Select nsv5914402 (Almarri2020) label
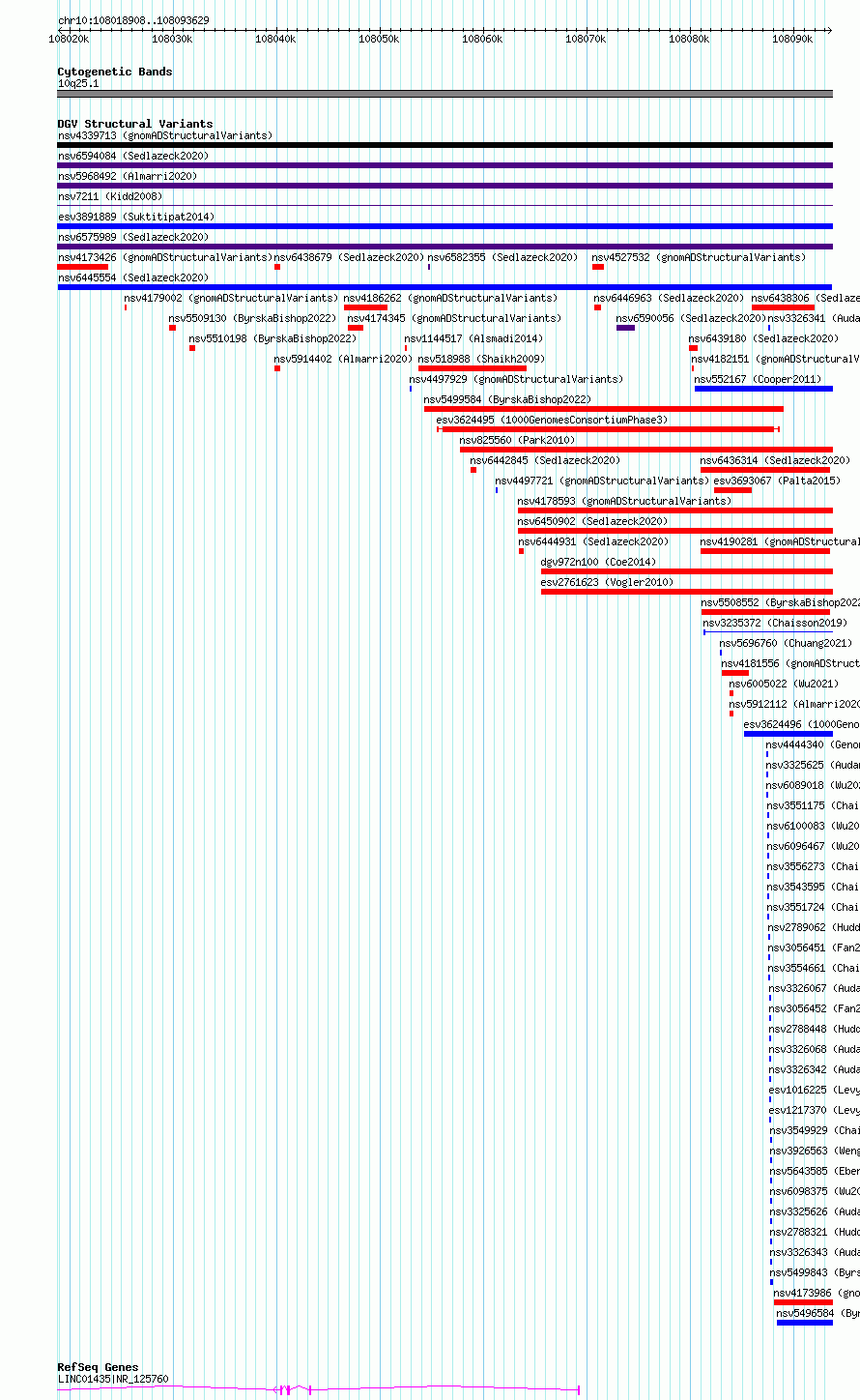 click(x=344, y=359)
